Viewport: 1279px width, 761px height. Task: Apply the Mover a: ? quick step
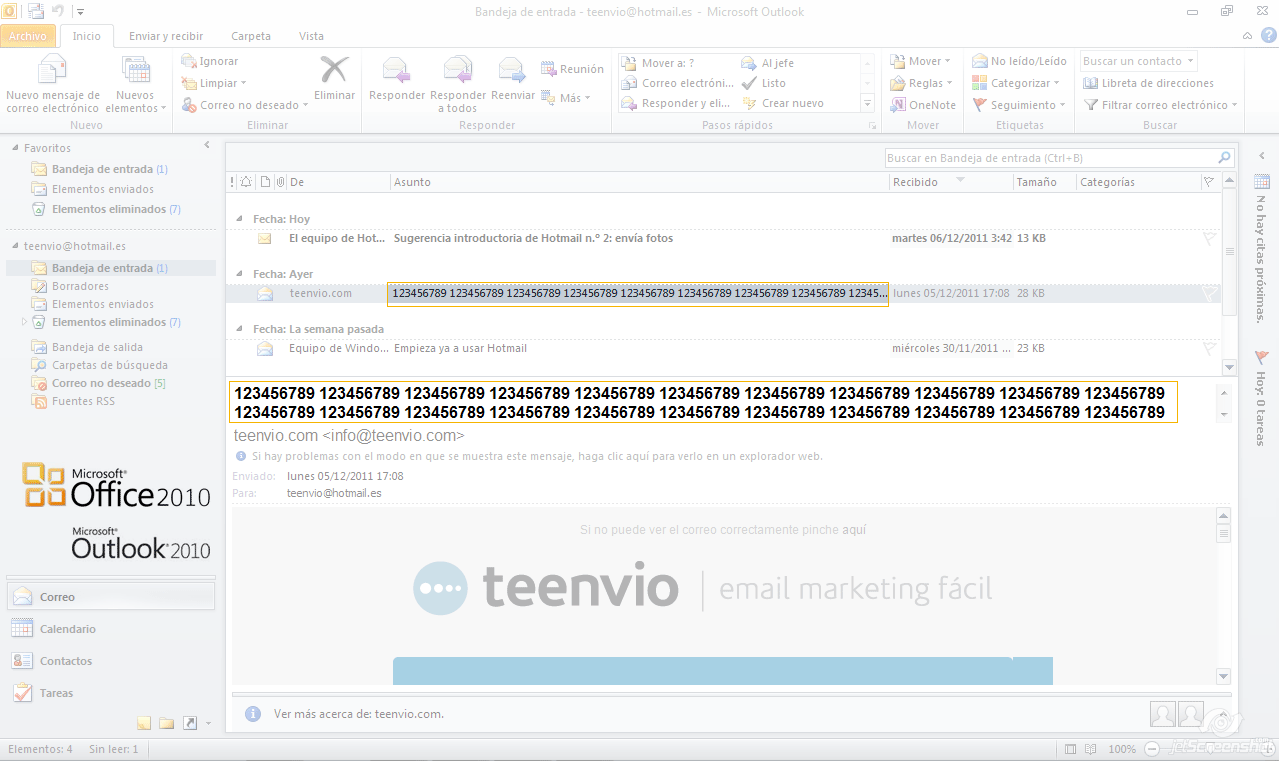(658, 63)
